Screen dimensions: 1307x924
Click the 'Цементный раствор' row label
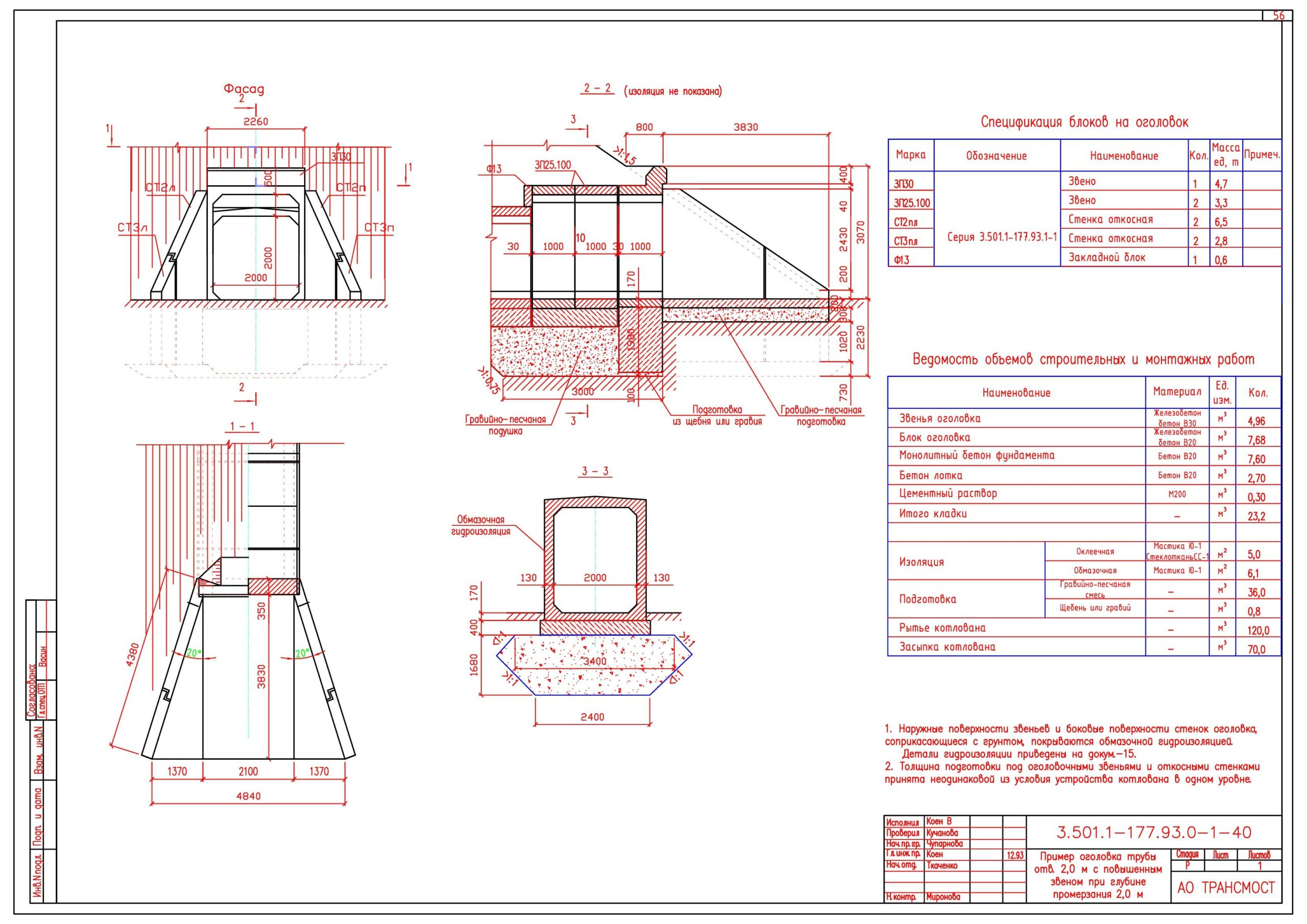click(948, 494)
